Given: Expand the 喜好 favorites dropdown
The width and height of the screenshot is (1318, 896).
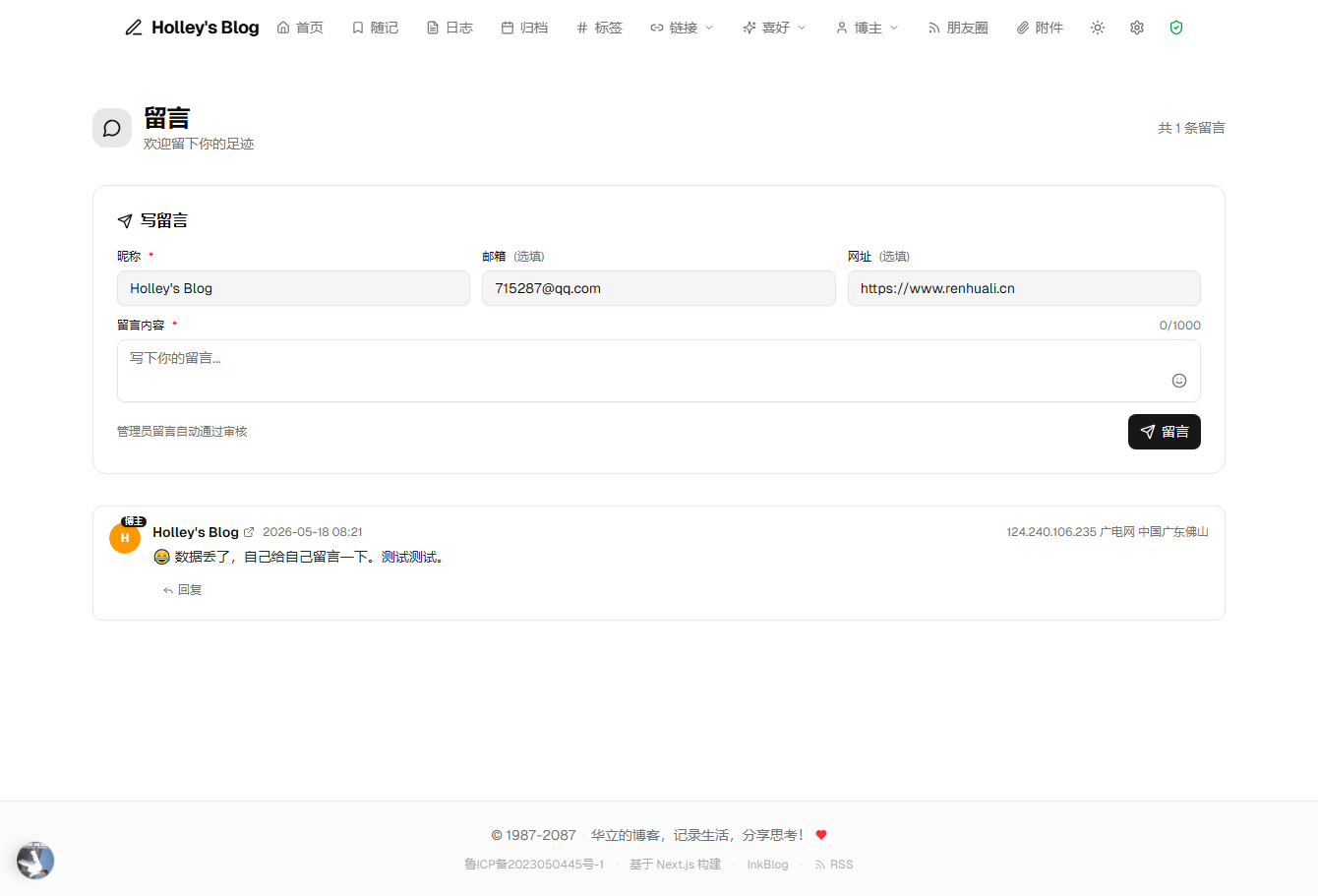Looking at the screenshot, I should [774, 28].
